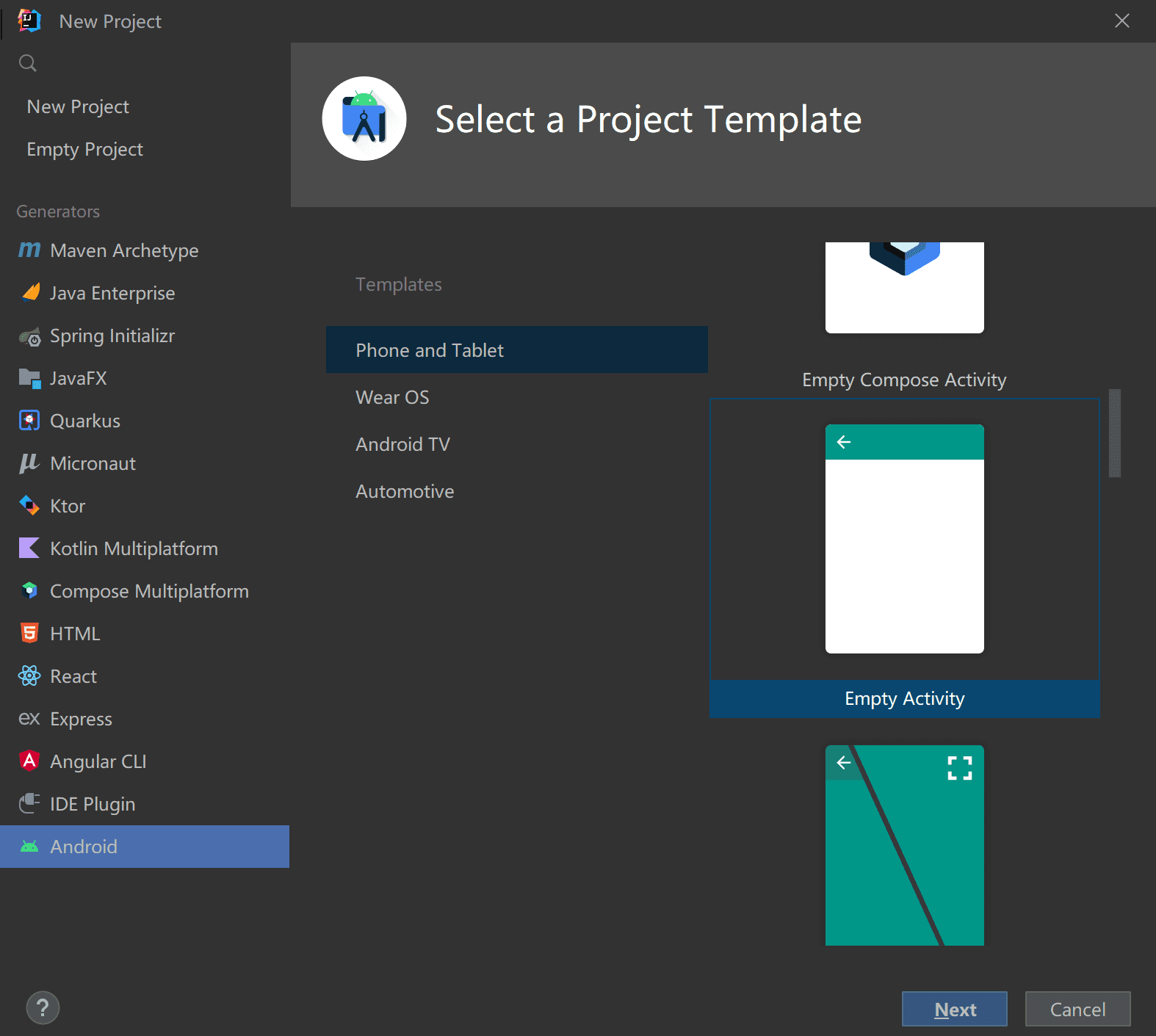Click the Empty Activity label
1156x1036 pixels.
[x=905, y=698]
